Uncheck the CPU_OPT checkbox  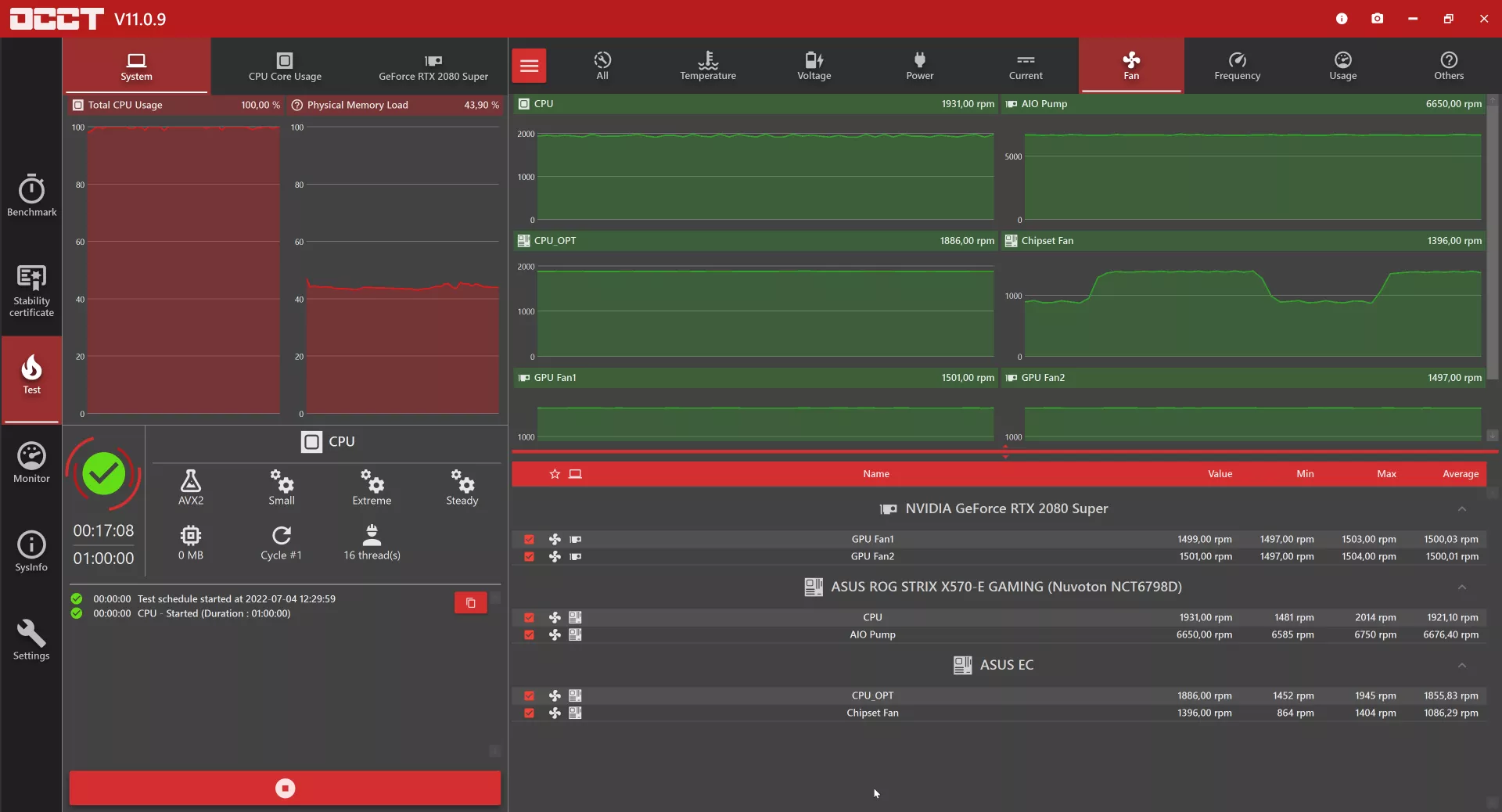[x=530, y=696]
